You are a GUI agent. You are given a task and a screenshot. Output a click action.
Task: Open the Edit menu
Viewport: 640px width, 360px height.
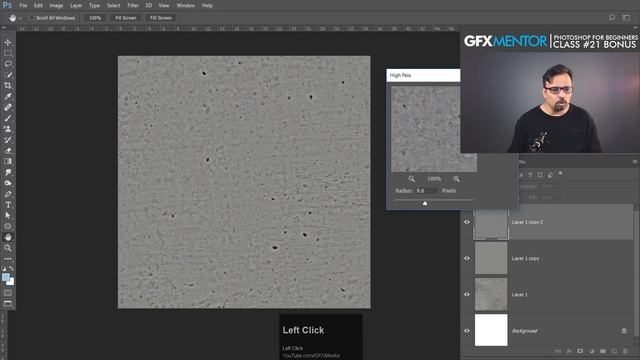38,5
